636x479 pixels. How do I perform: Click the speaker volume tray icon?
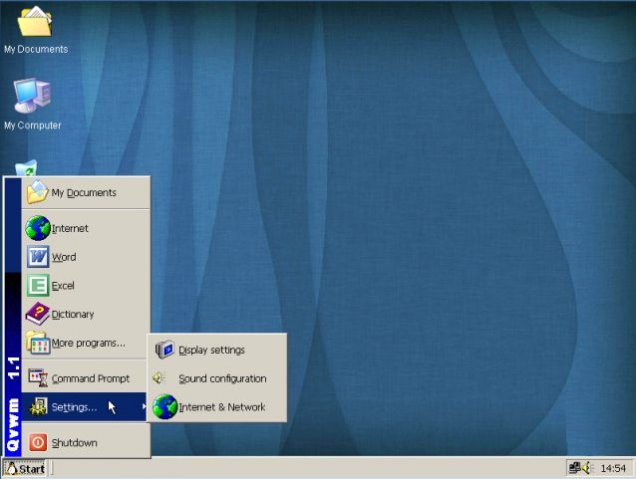(x=587, y=468)
